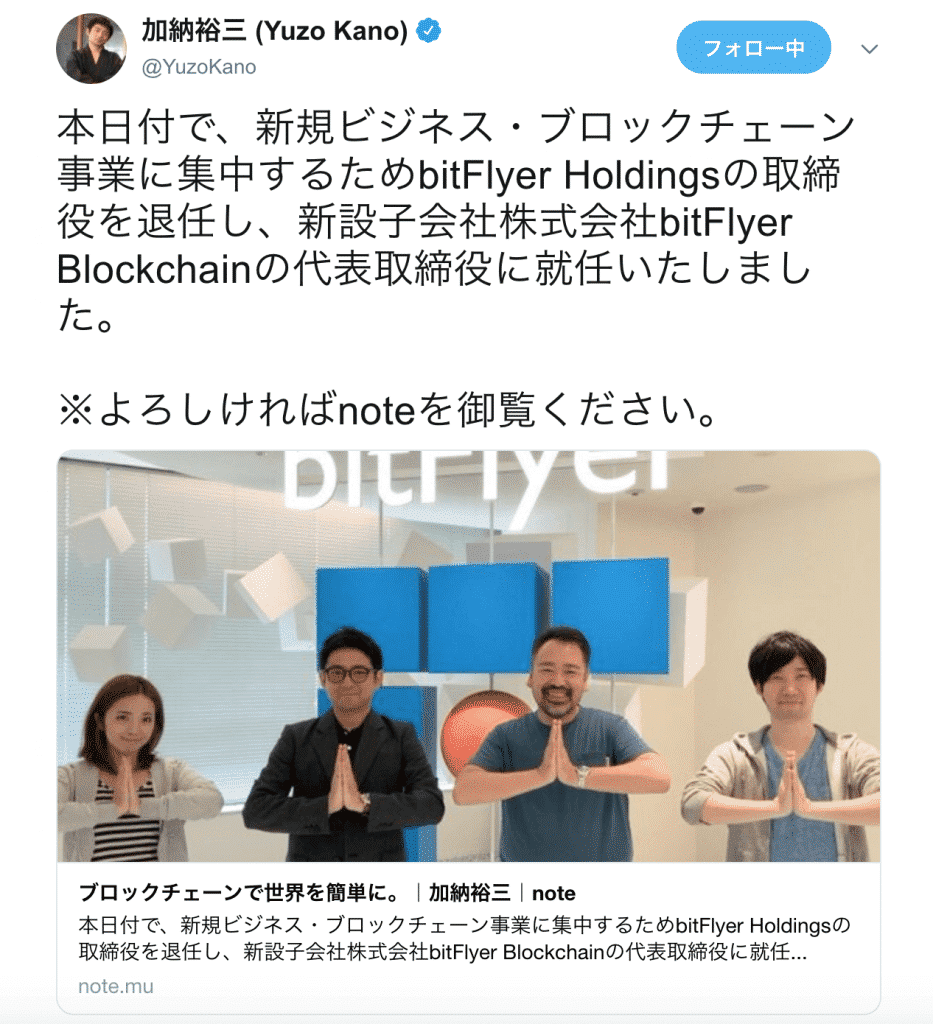Open the link card description text
The image size is (933, 1024).
point(464,938)
